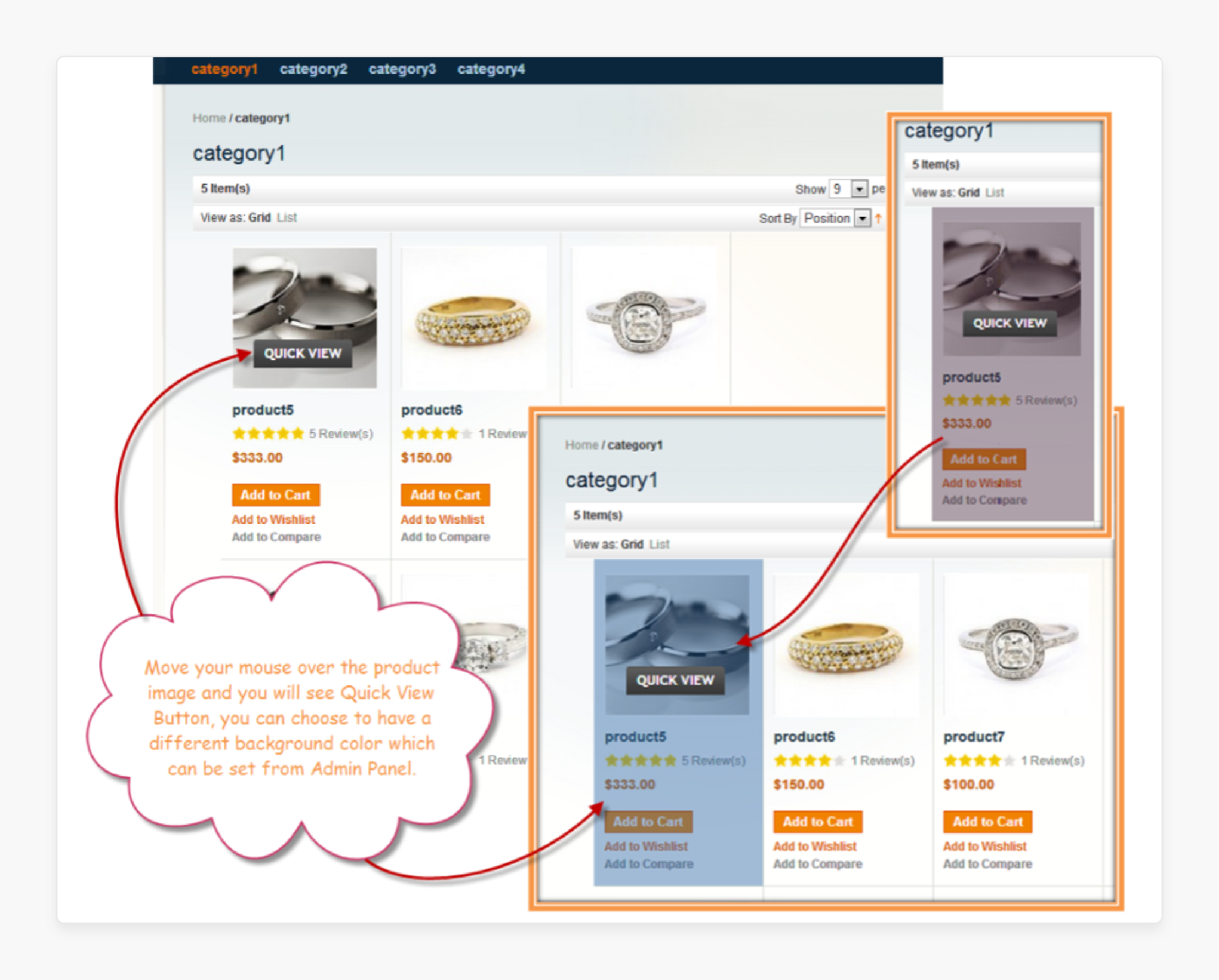The height and width of the screenshot is (980, 1219).
Task: Open the Sort By Position dropdown
Action: pyautogui.click(x=862, y=217)
